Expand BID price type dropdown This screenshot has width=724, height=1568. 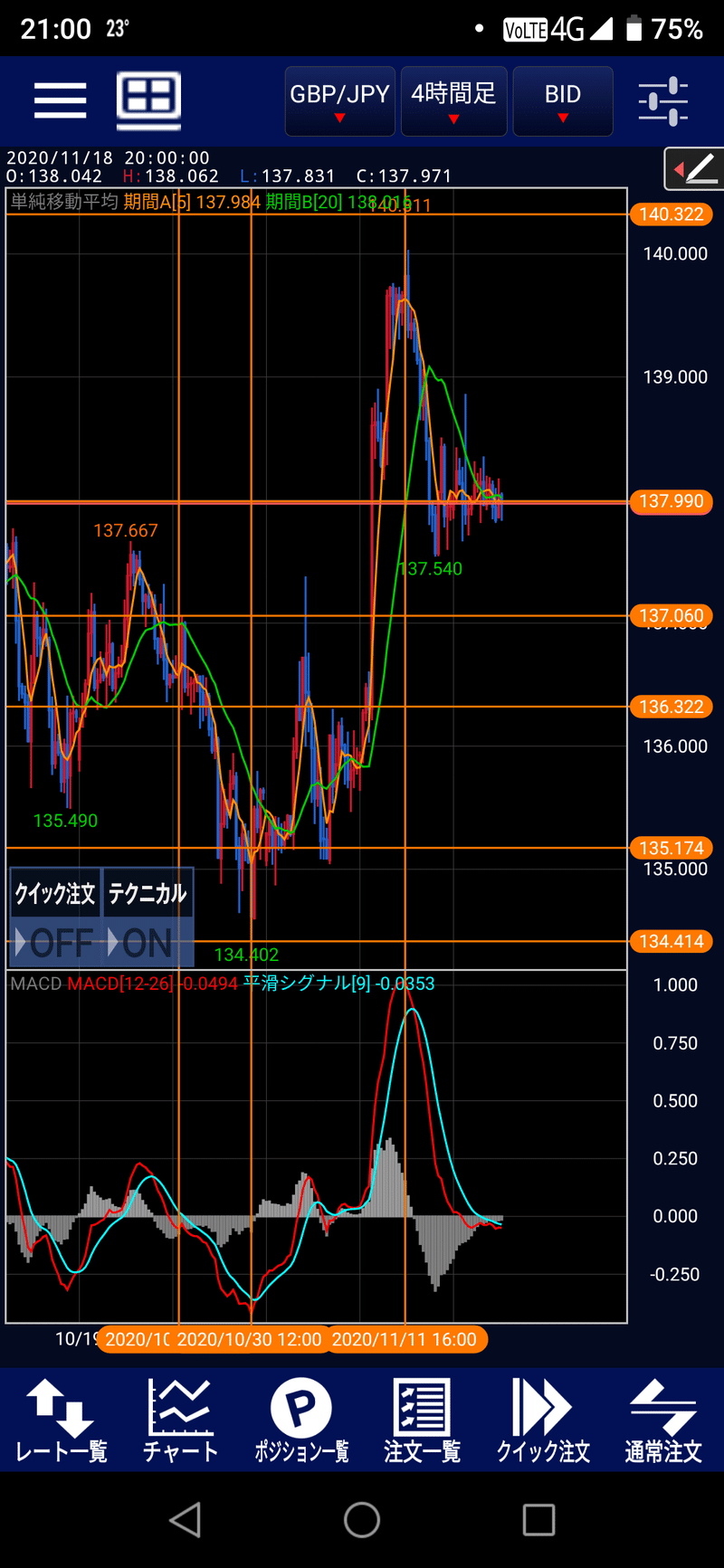point(563,101)
